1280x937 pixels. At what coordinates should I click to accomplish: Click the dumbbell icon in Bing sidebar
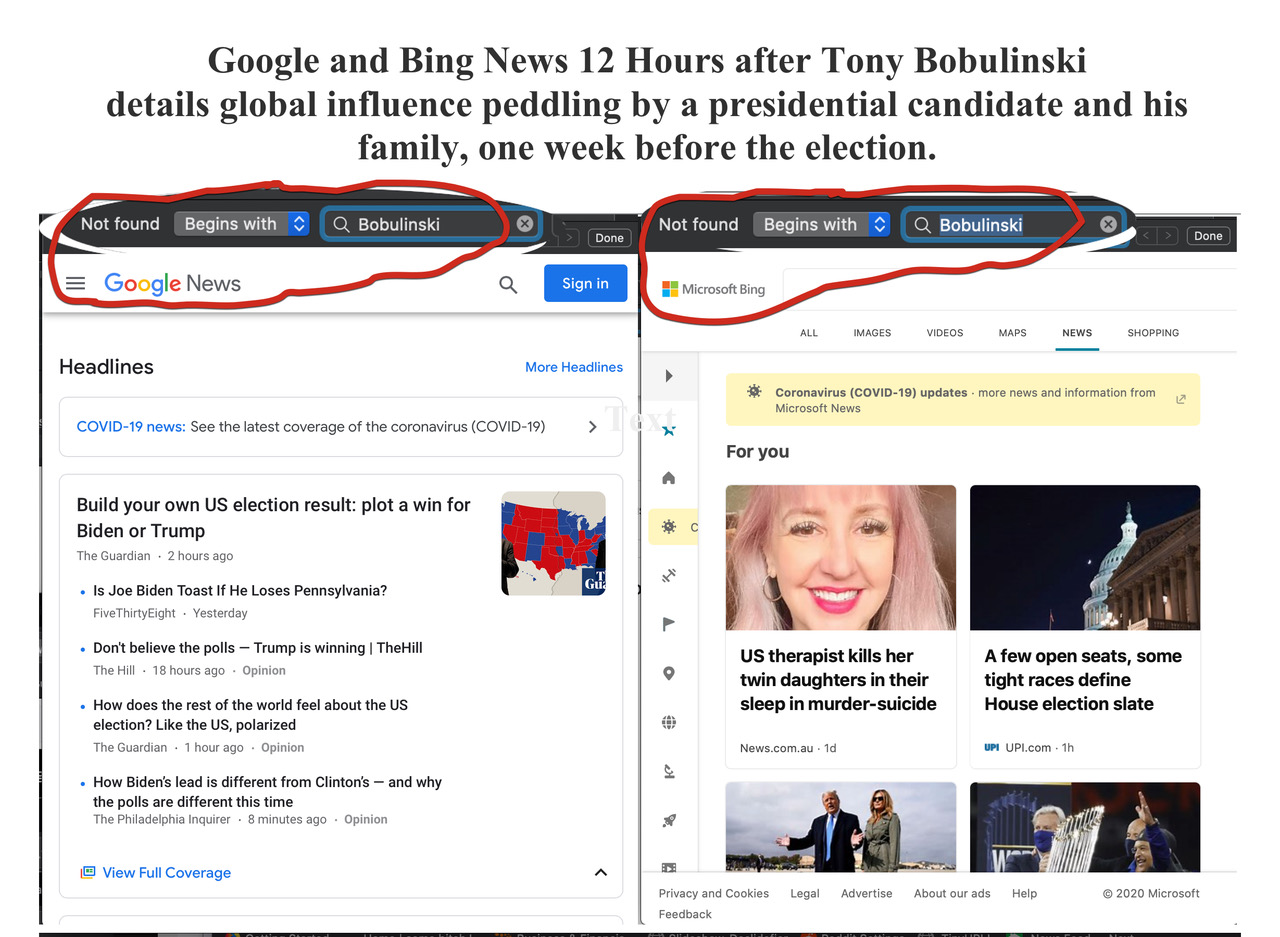(669, 576)
